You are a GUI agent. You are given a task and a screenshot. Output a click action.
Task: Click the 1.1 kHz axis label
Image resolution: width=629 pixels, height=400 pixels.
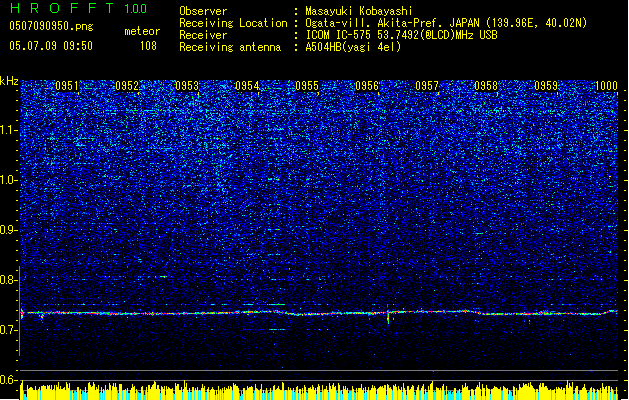pos(8,130)
